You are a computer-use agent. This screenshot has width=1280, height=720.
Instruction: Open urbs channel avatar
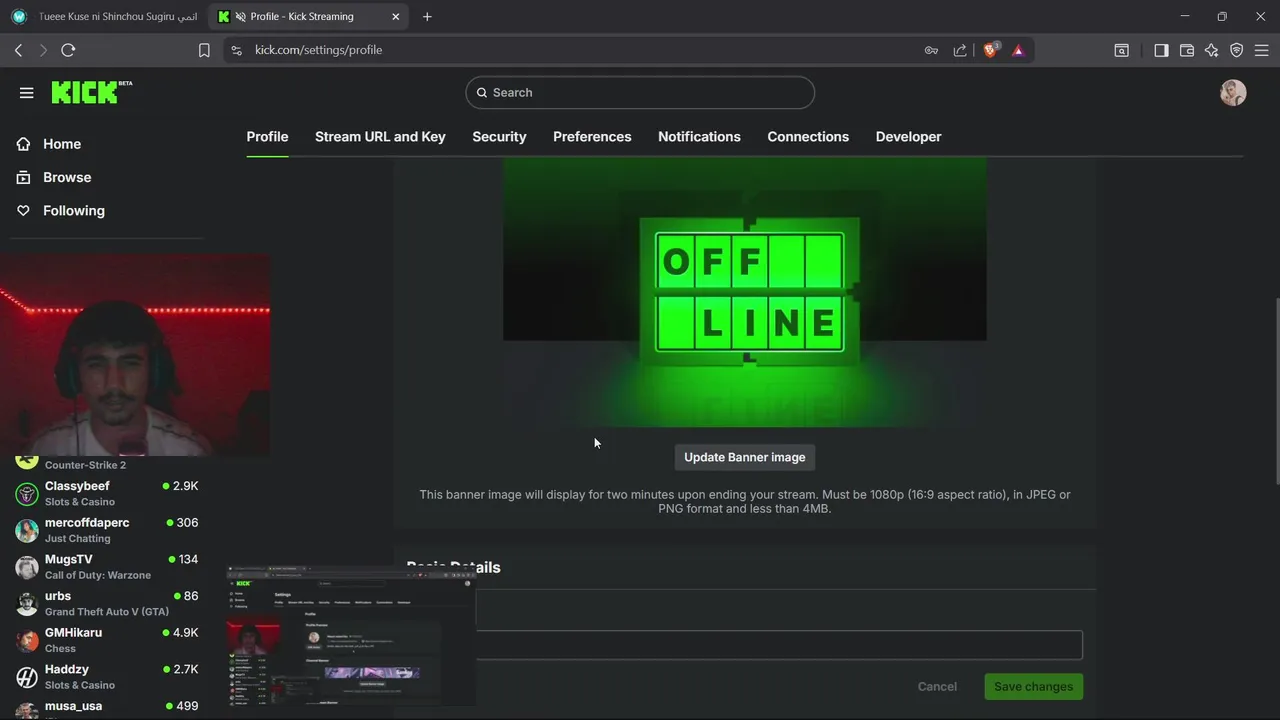pos(27,603)
